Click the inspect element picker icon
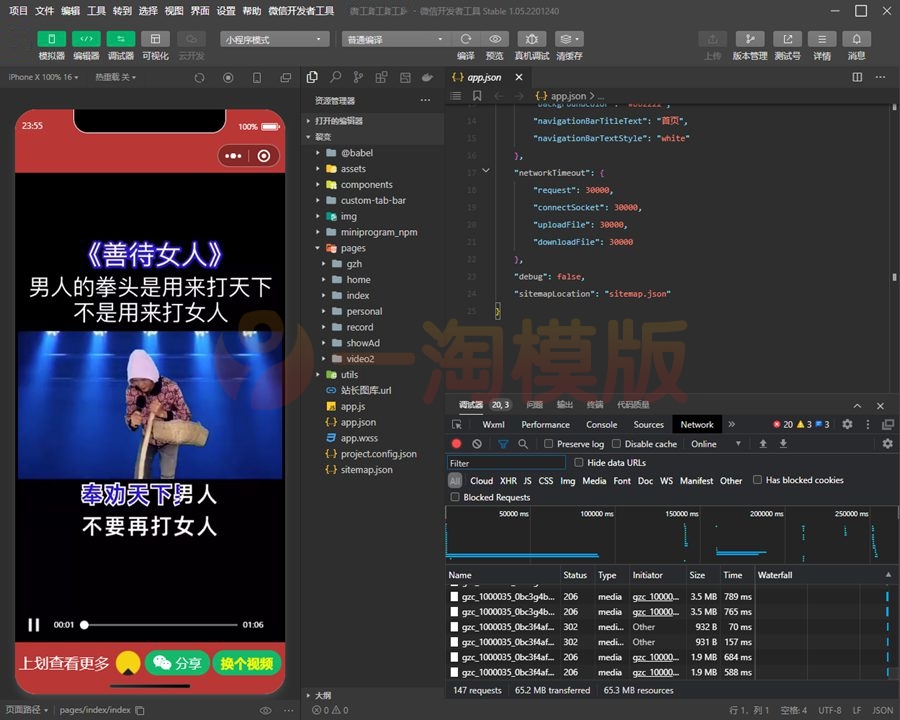The height and width of the screenshot is (720, 900). click(x=457, y=424)
